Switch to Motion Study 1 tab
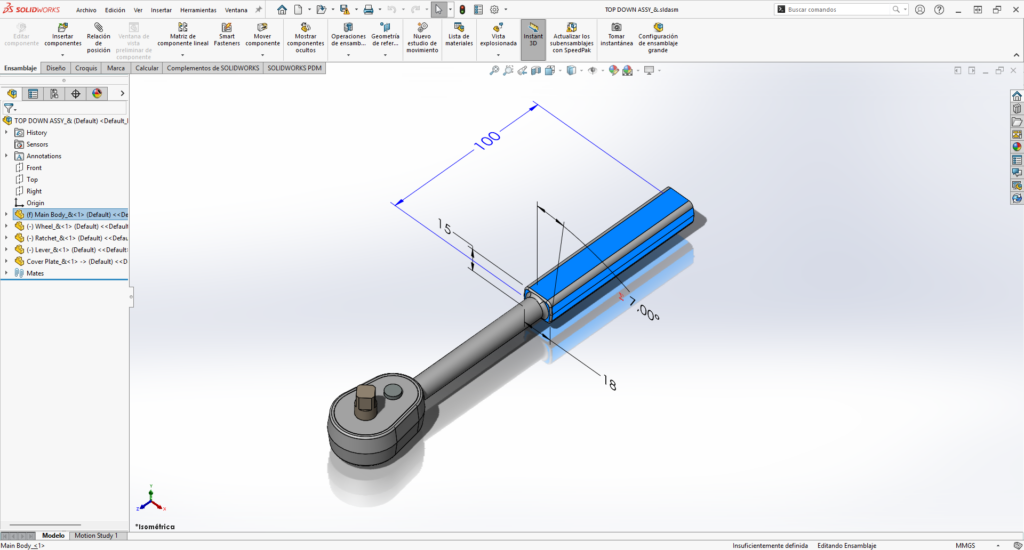 96,535
